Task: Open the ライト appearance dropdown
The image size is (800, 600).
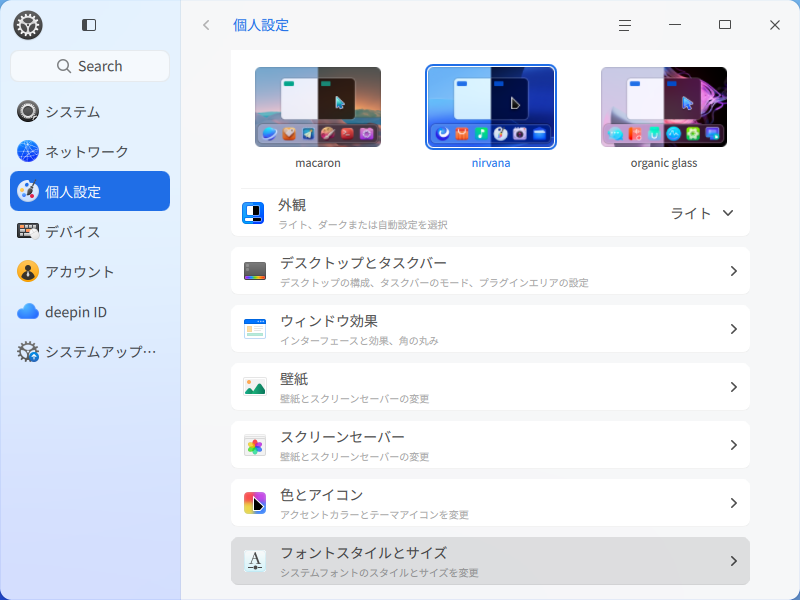Action: (x=702, y=213)
